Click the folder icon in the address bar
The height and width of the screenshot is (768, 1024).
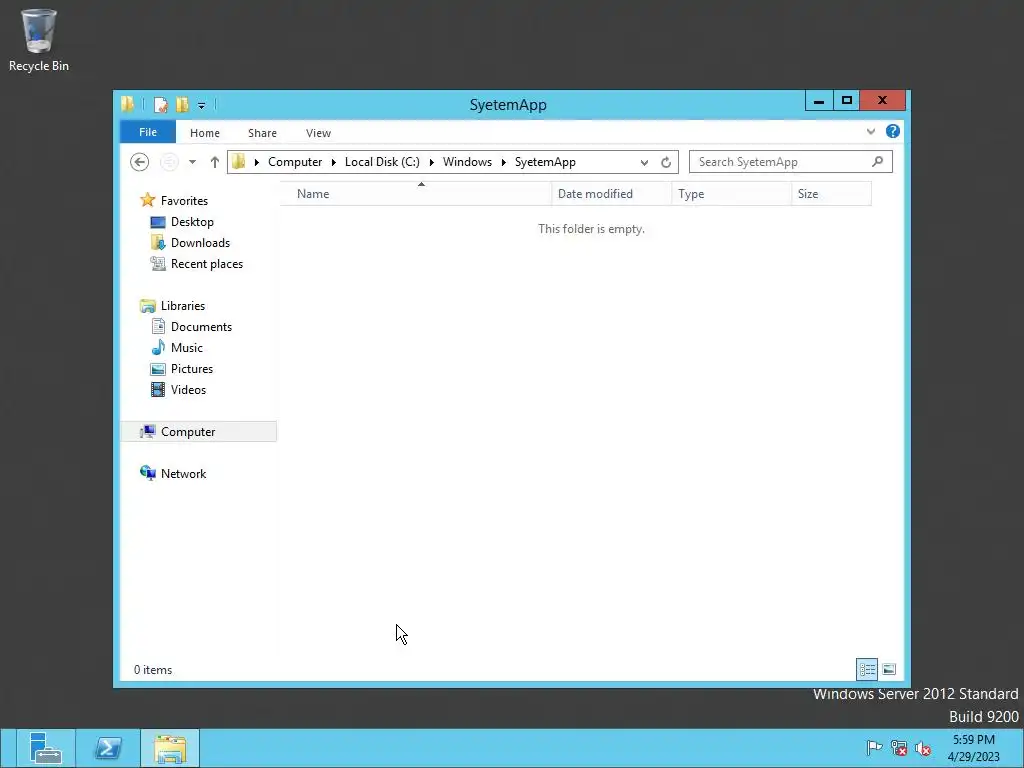click(238, 161)
